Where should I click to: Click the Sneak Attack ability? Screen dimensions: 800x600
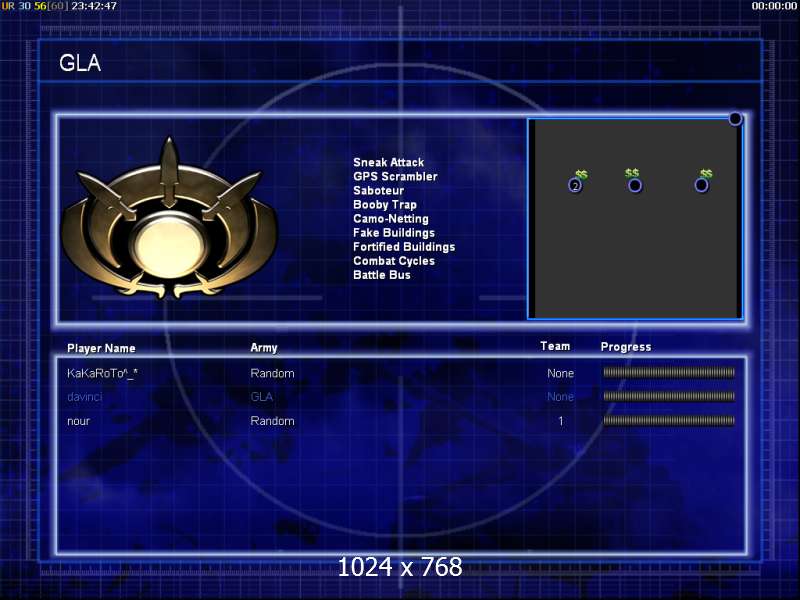tap(388, 162)
